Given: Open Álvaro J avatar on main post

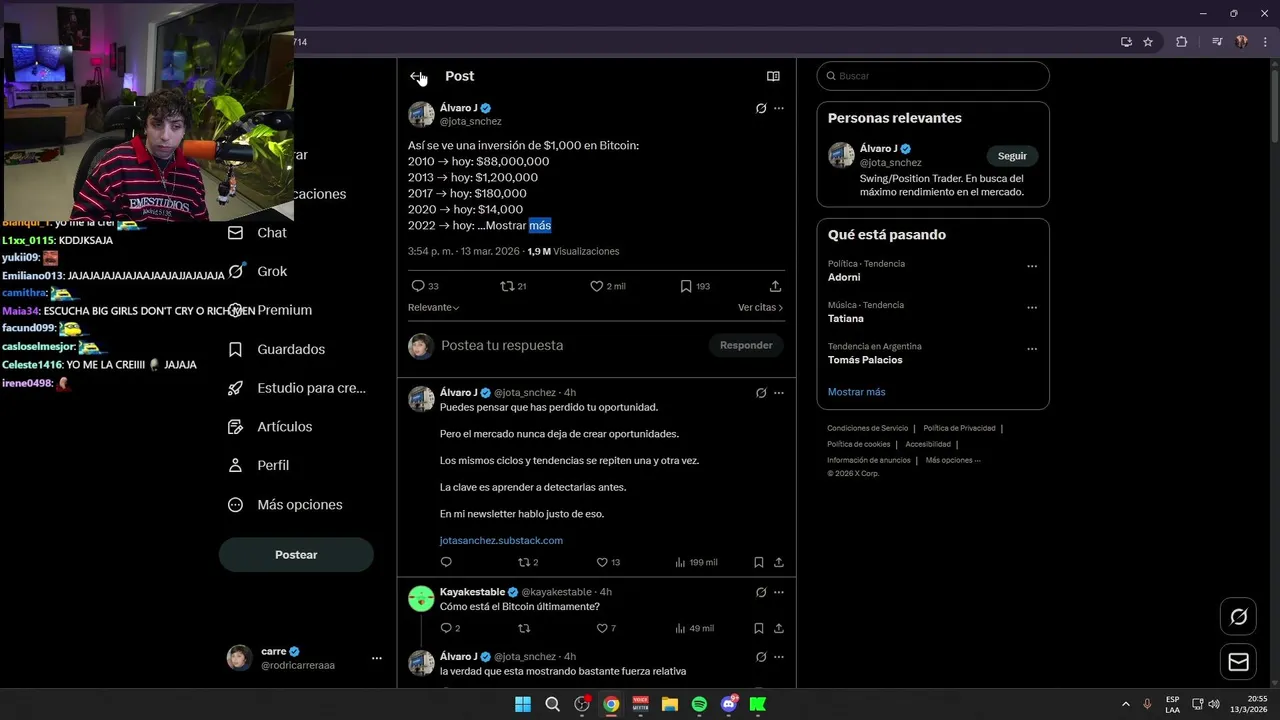Looking at the screenshot, I should (x=421, y=114).
